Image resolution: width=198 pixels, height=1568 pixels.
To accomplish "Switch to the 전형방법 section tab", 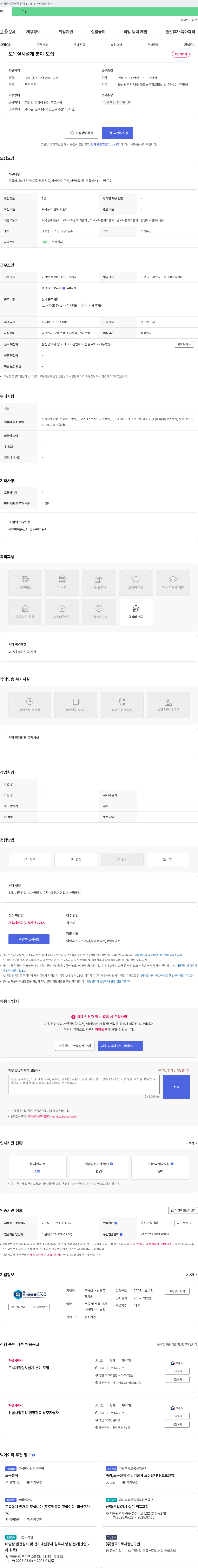I will [153, 45].
